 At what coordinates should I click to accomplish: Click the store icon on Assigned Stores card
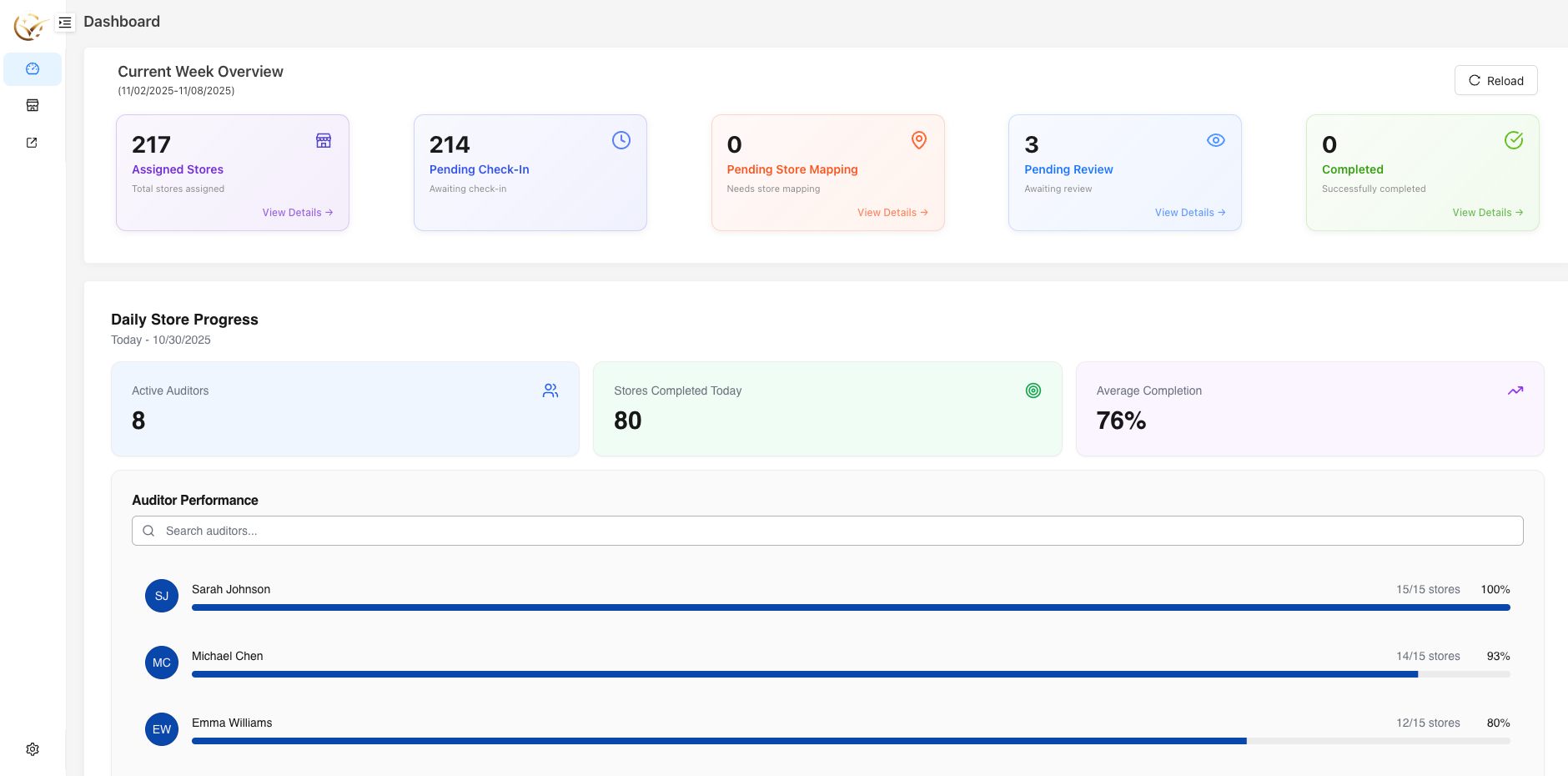point(324,140)
